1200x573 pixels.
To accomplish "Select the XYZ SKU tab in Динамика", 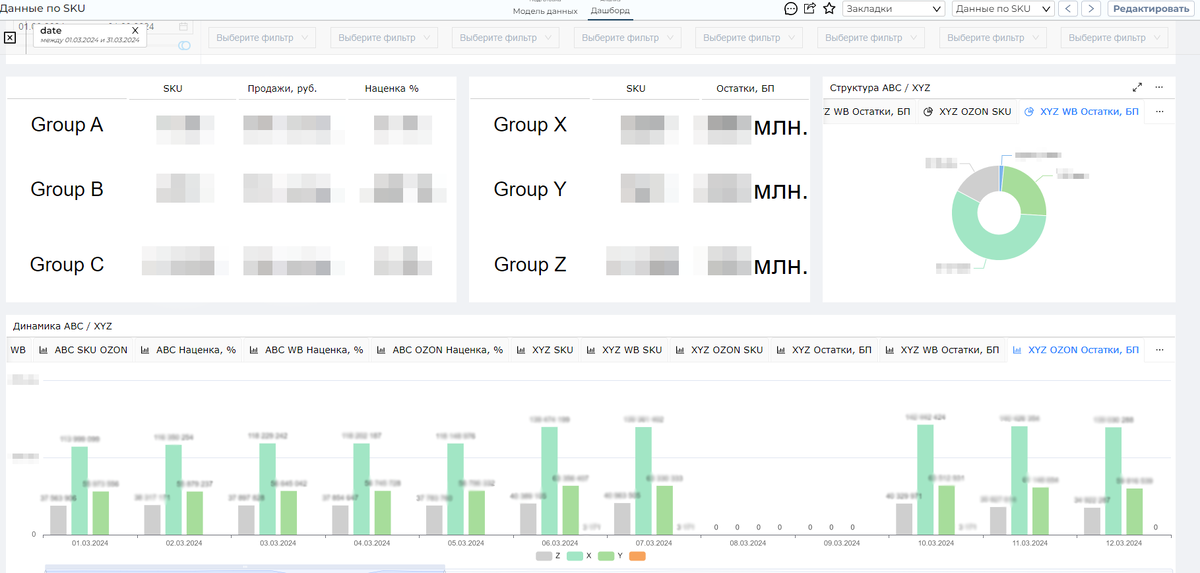I will click(x=545, y=350).
